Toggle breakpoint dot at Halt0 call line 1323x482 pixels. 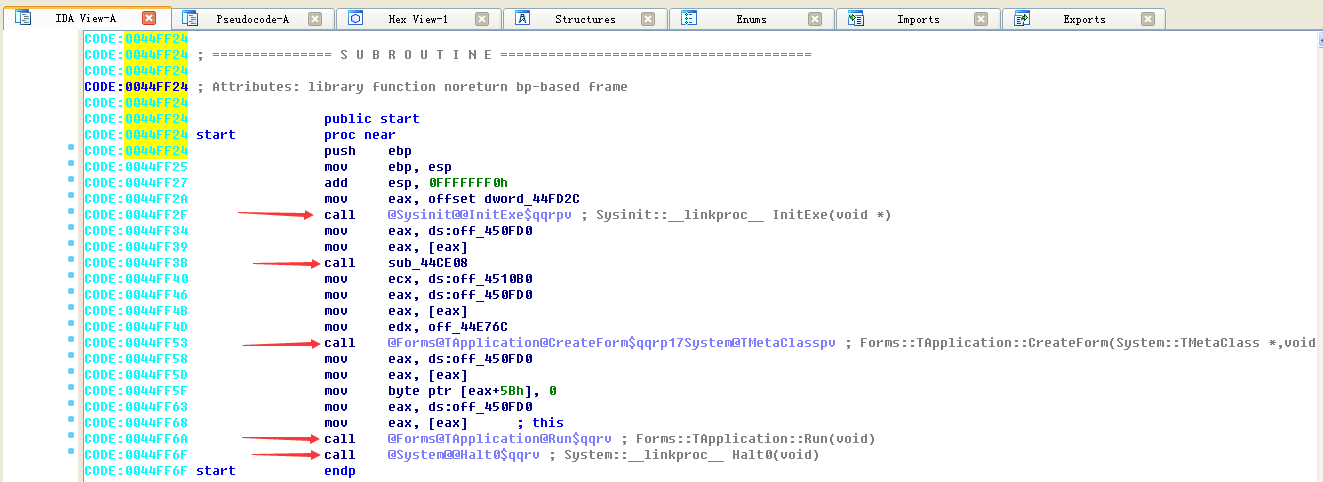point(71,455)
